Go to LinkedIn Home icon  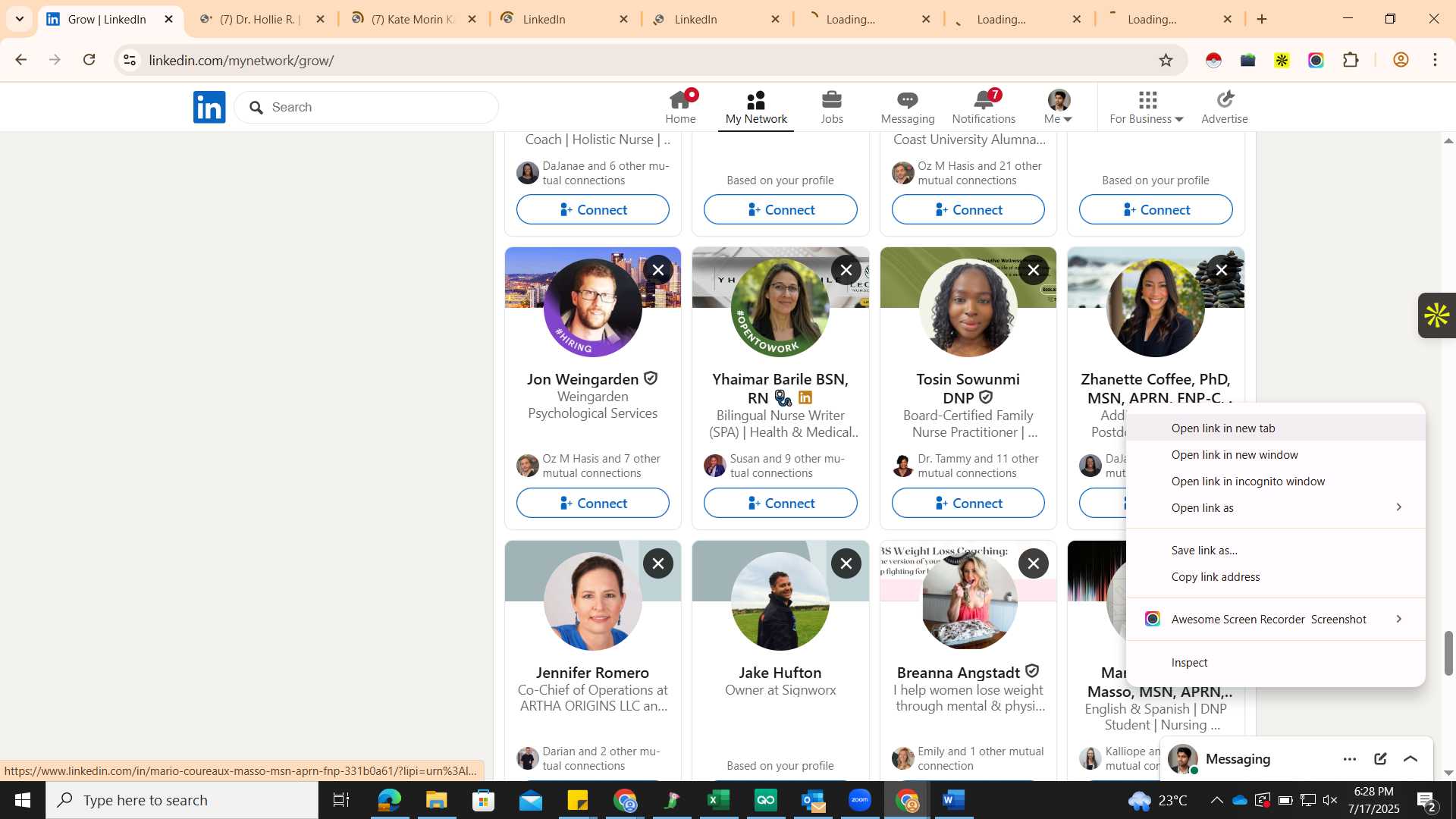point(680,107)
